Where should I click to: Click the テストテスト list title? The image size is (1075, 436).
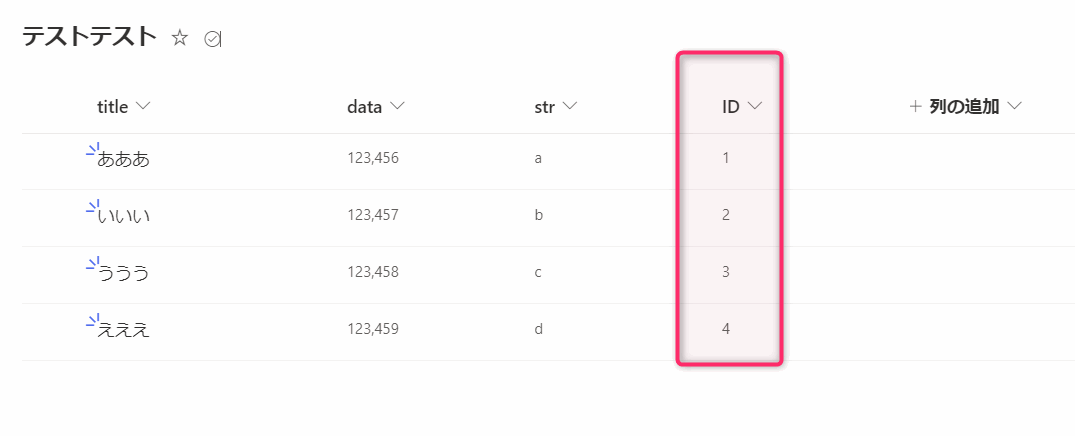pos(90,37)
